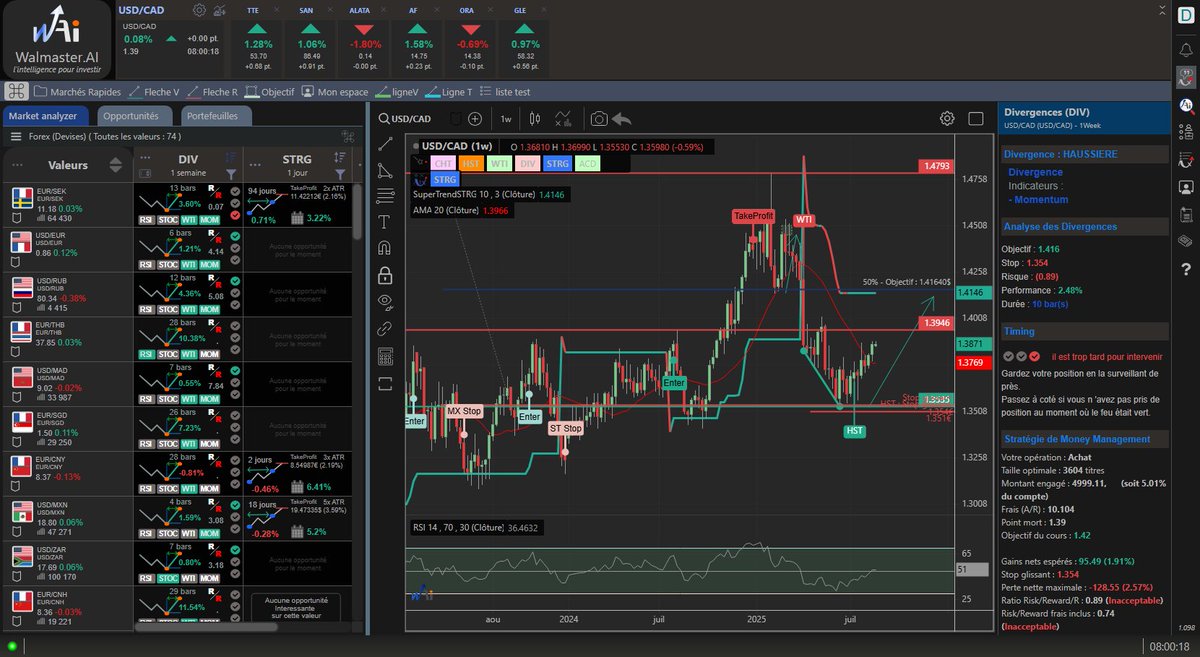Click the values list vertical scrollbar

(359, 210)
